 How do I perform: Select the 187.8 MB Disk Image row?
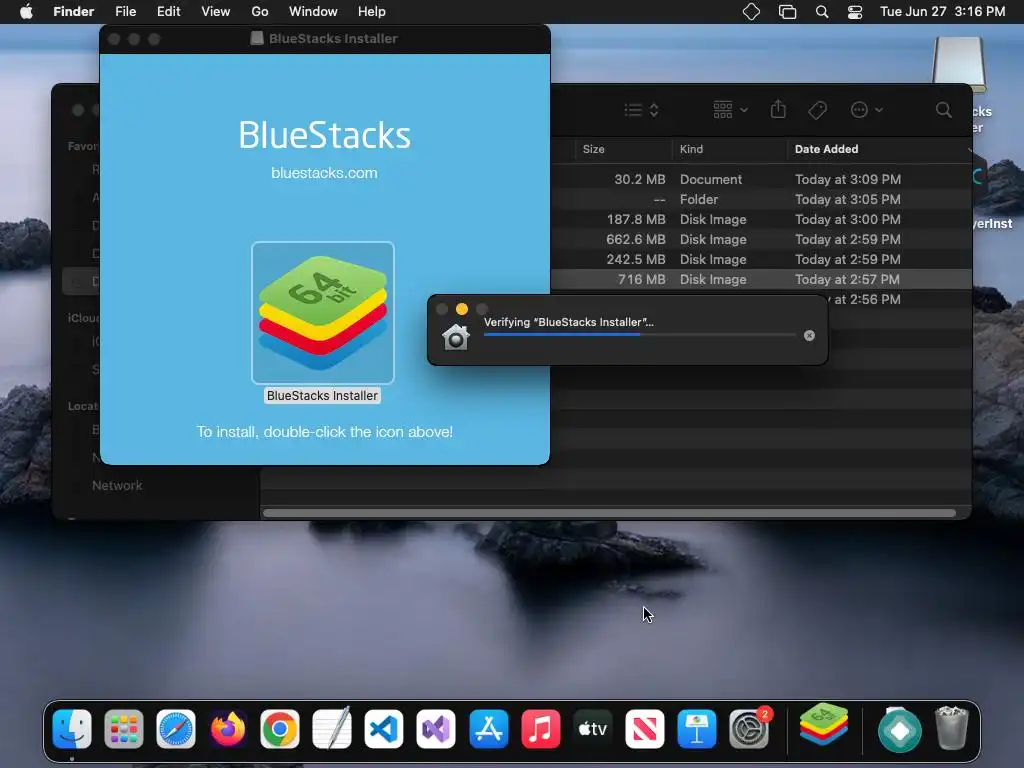tap(761, 219)
